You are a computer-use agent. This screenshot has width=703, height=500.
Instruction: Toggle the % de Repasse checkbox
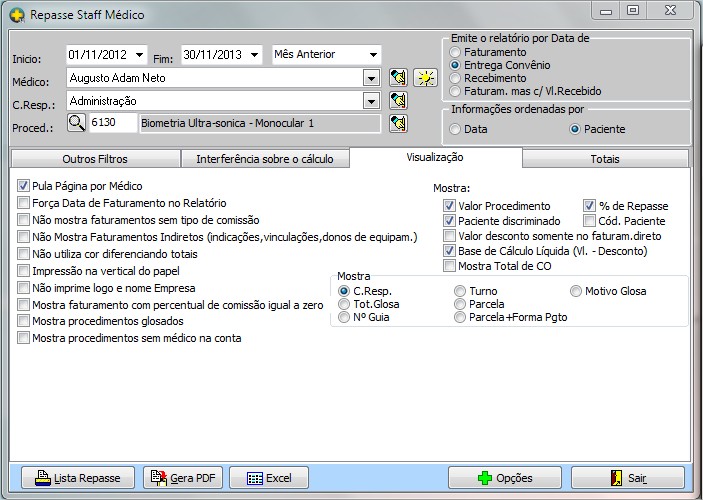coord(590,206)
